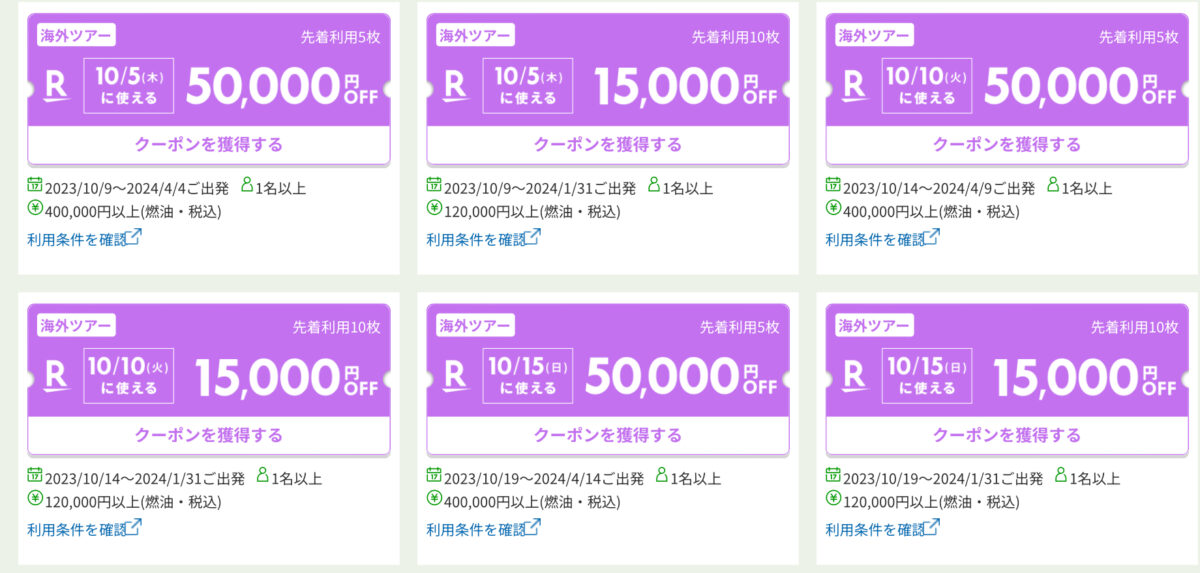Get the 10/5 15,000円 OFF coupon
Screen dimensions: 1200x573
(608, 145)
